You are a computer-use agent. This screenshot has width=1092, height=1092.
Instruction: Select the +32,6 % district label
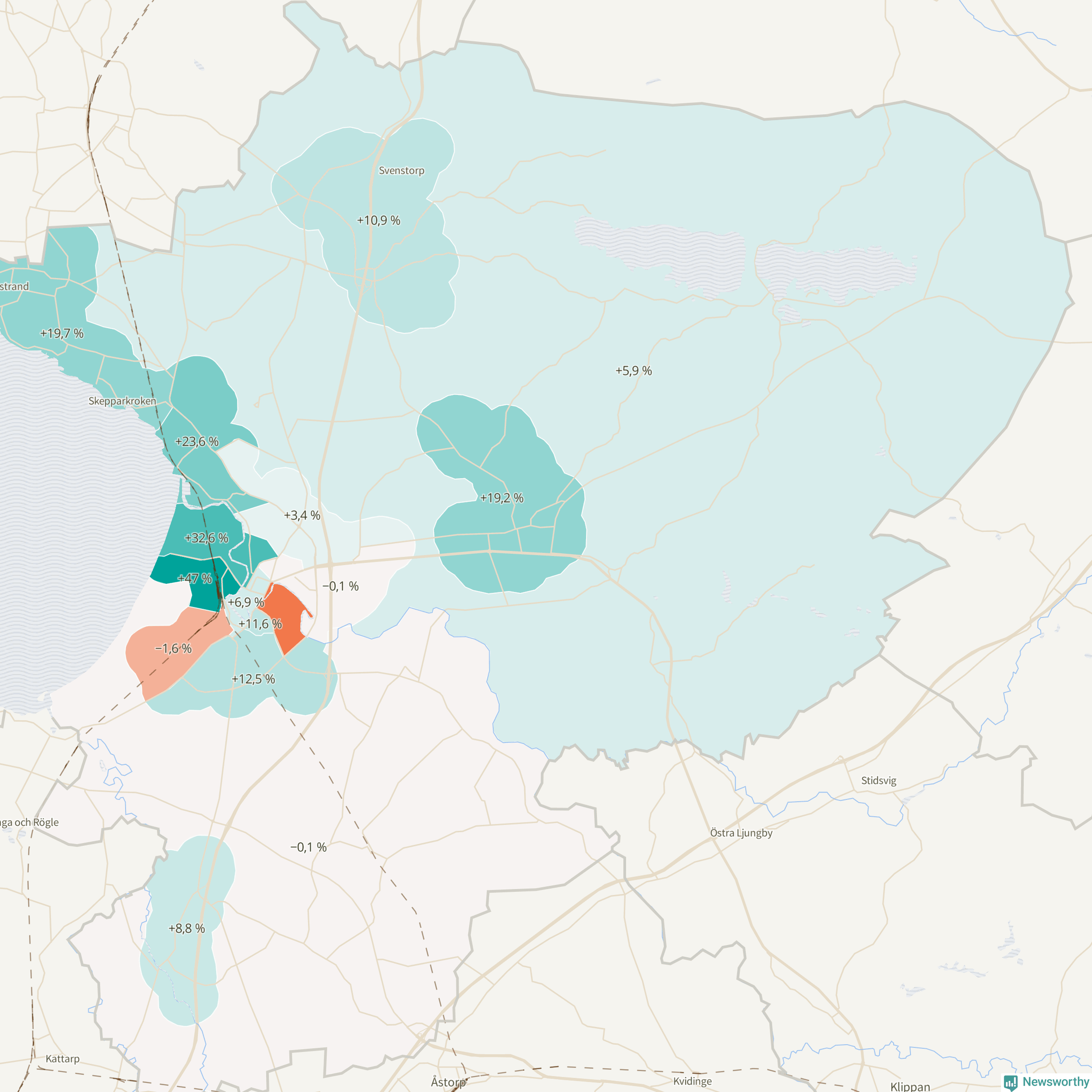[206, 537]
